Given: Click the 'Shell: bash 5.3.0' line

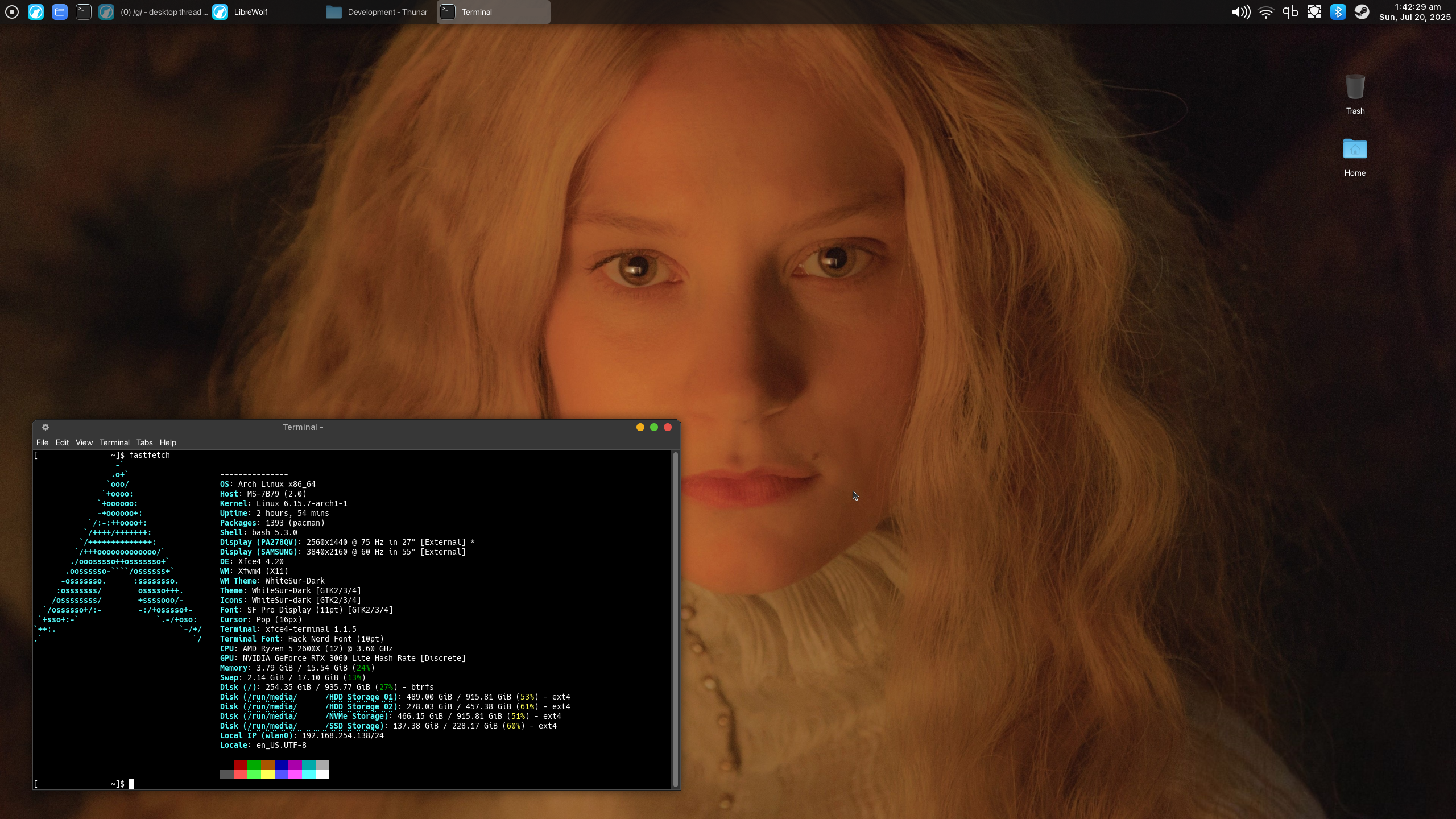Looking at the screenshot, I should tap(259, 532).
